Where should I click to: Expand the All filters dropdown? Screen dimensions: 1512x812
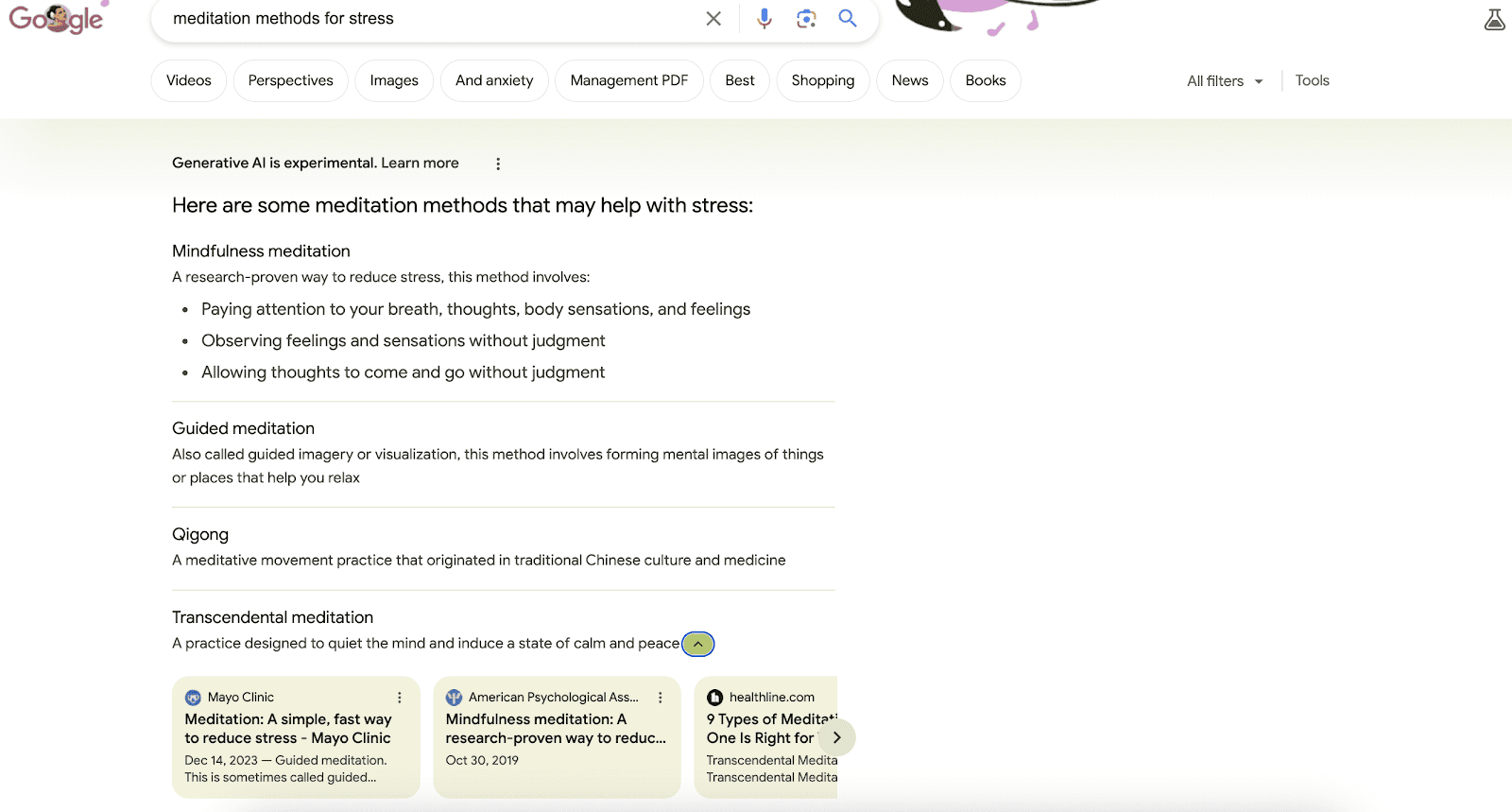click(1225, 81)
